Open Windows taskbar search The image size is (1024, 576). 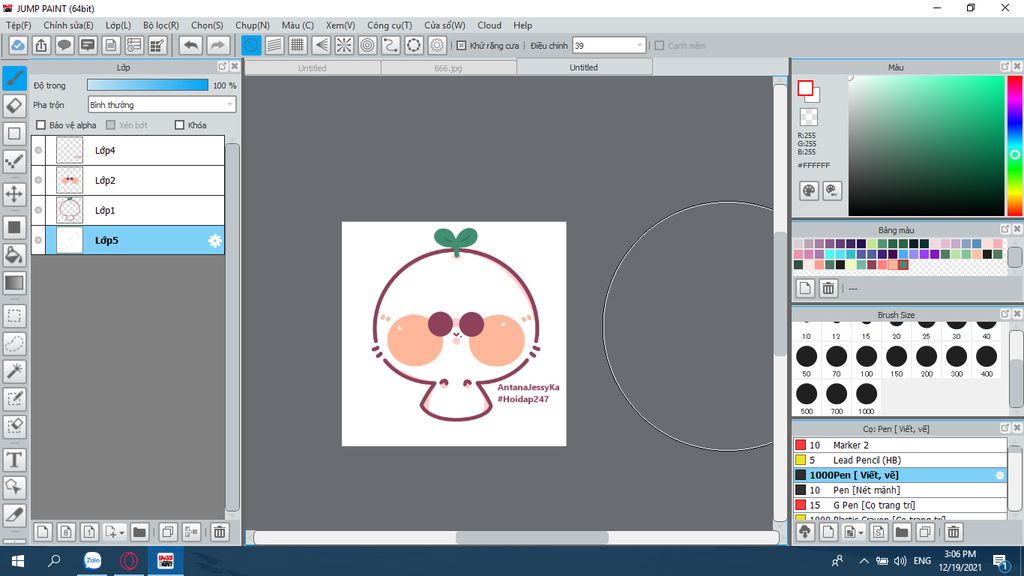coord(54,561)
